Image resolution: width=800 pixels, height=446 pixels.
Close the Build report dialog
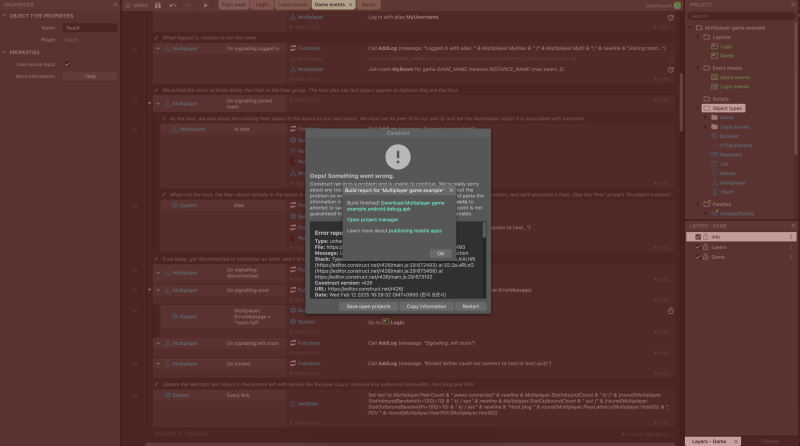(451, 190)
